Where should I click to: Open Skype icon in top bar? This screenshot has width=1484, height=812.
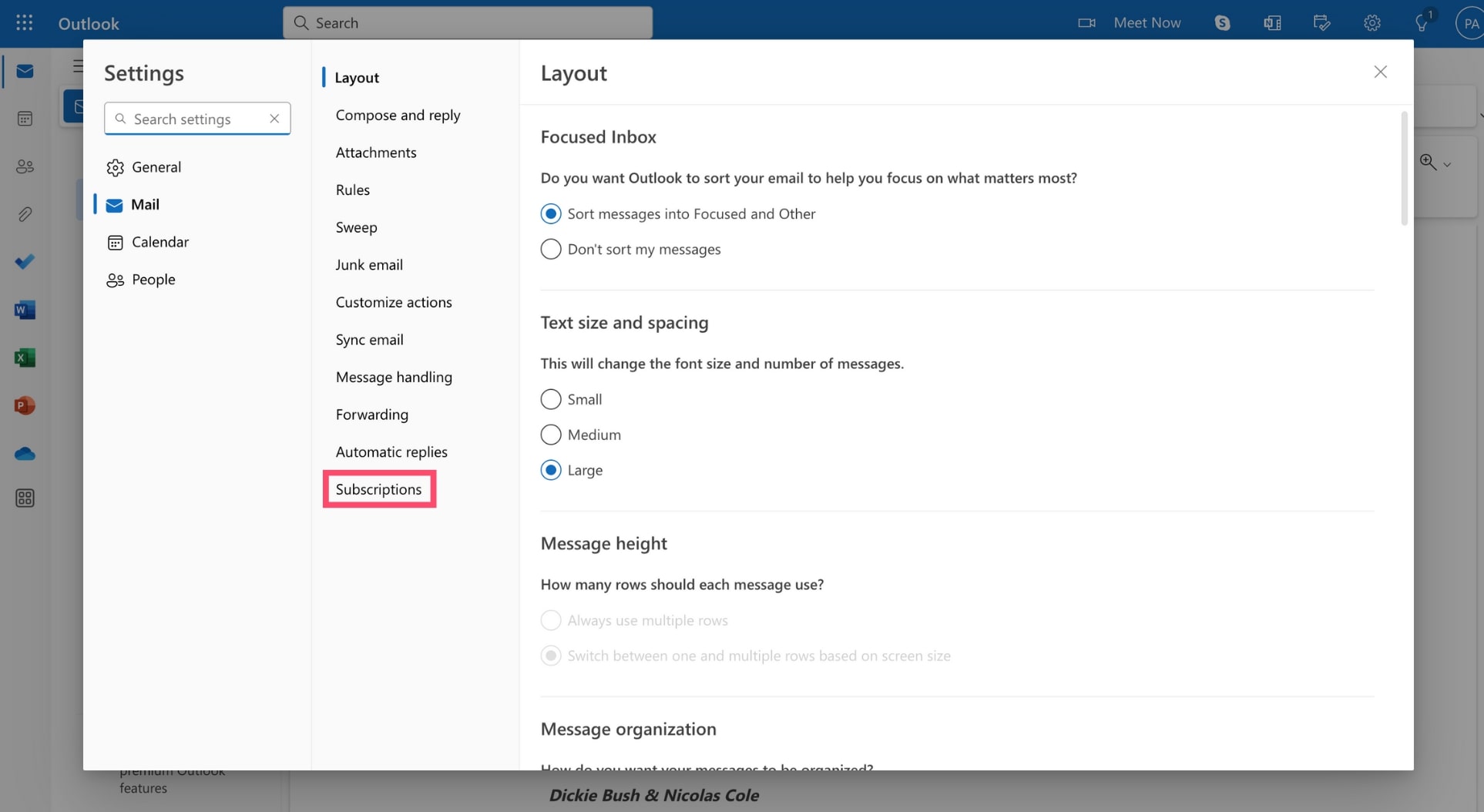[1223, 23]
